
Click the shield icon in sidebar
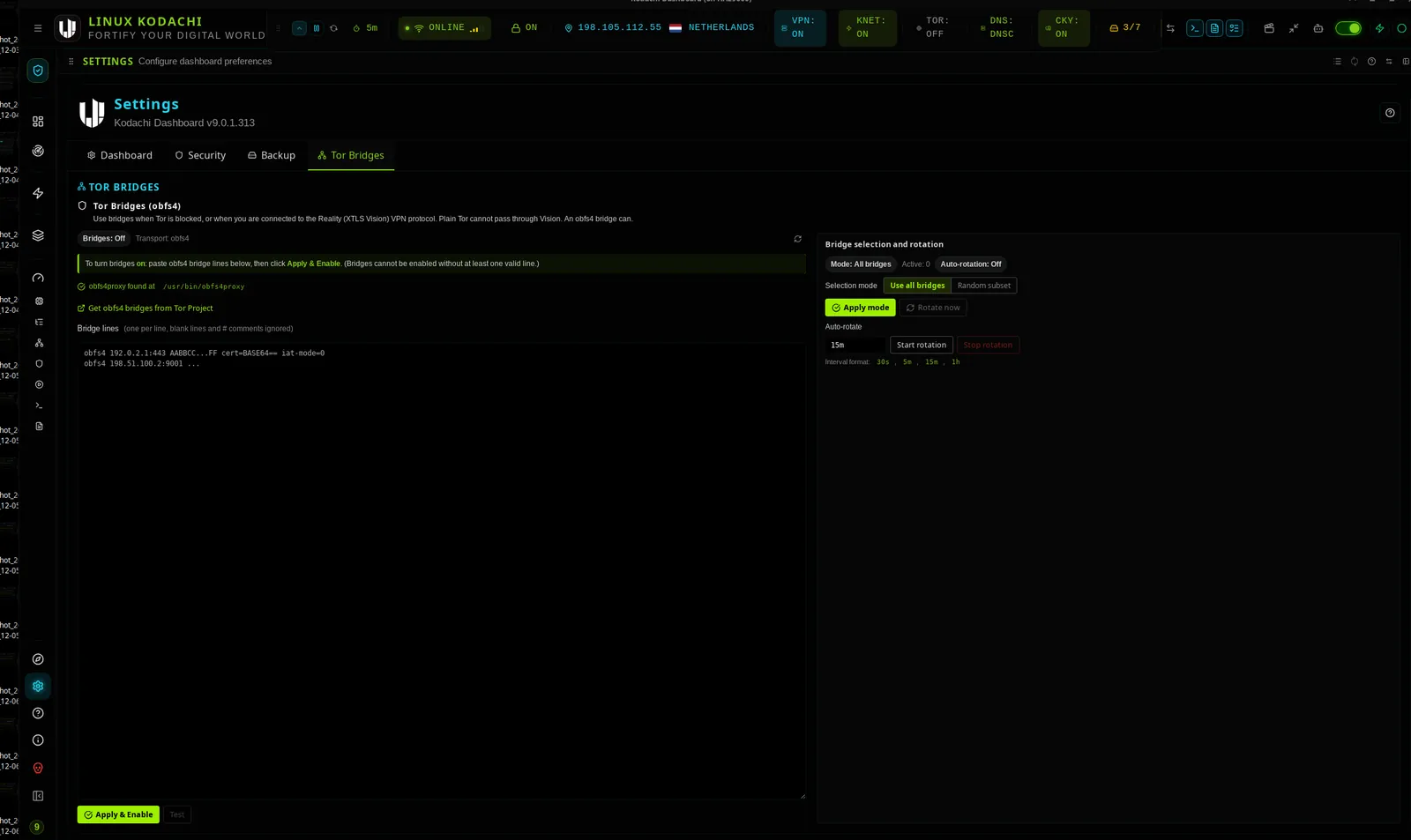pos(38,71)
